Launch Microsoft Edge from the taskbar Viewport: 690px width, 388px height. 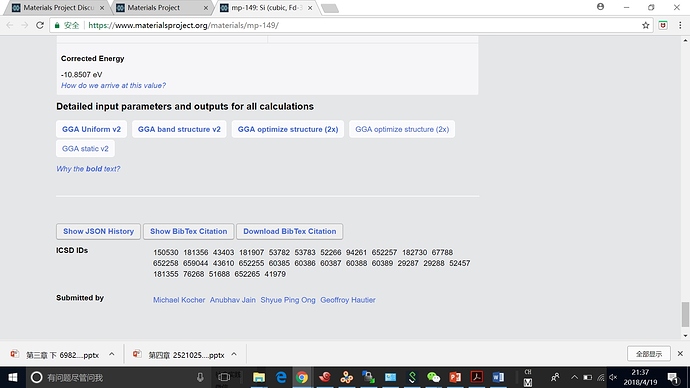(281, 377)
